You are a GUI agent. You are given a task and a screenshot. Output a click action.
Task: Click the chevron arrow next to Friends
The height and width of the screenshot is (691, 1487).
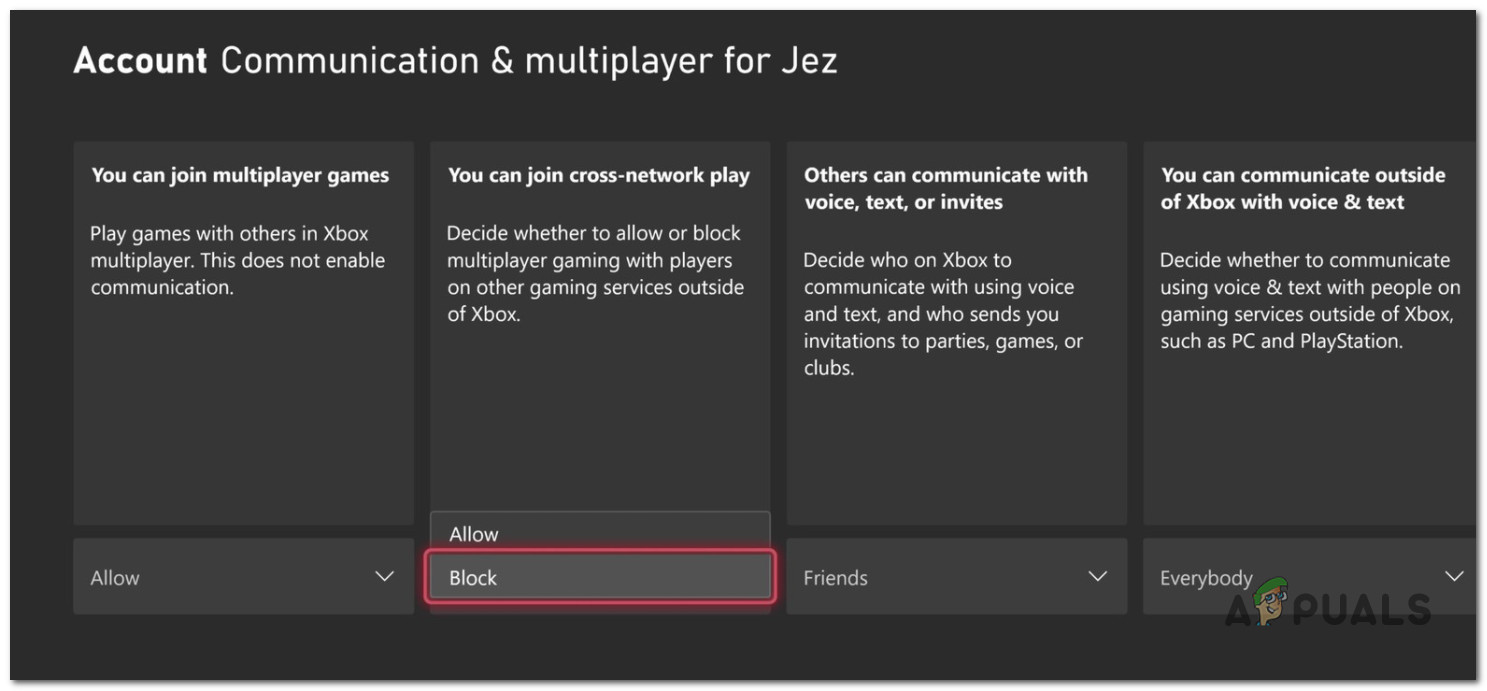(x=1097, y=577)
